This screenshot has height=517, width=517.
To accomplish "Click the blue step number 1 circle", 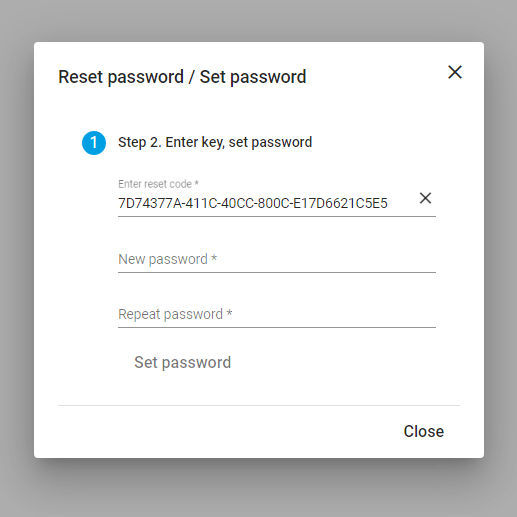I will [94, 143].
